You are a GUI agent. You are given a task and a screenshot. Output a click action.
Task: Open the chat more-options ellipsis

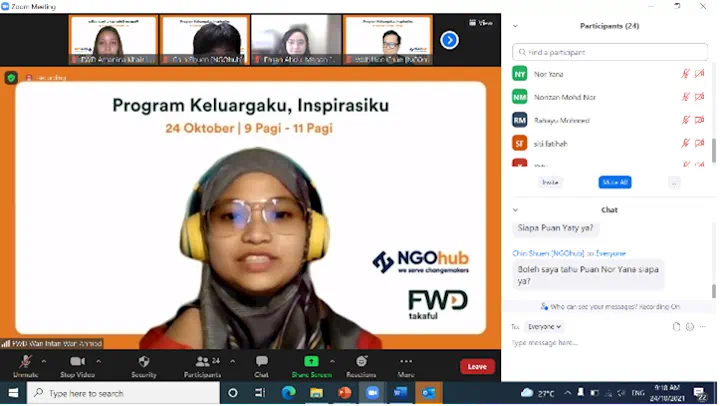click(x=703, y=327)
